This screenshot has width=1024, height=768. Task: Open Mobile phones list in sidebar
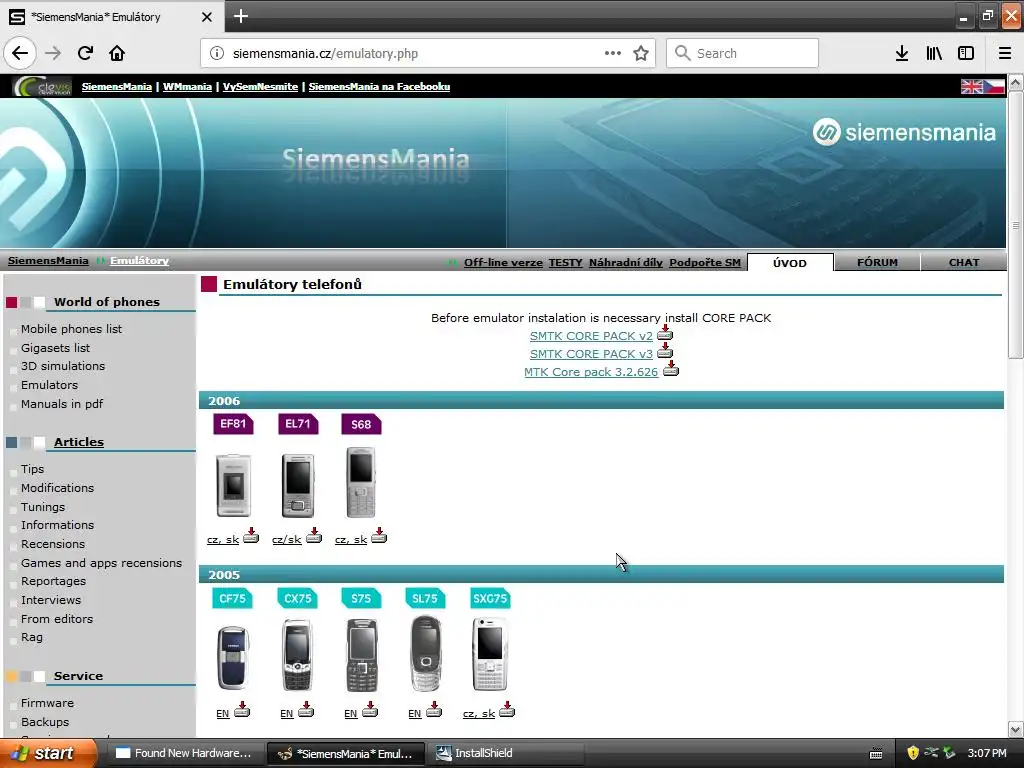click(x=71, y=329)
